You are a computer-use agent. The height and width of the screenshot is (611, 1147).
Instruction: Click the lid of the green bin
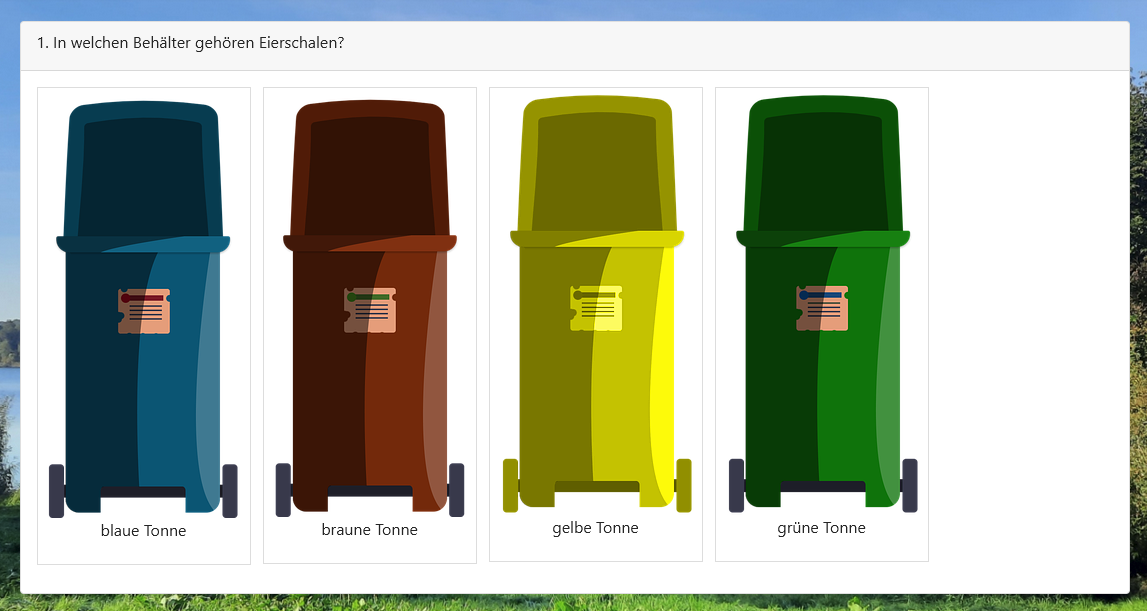[x=822, y=167]
